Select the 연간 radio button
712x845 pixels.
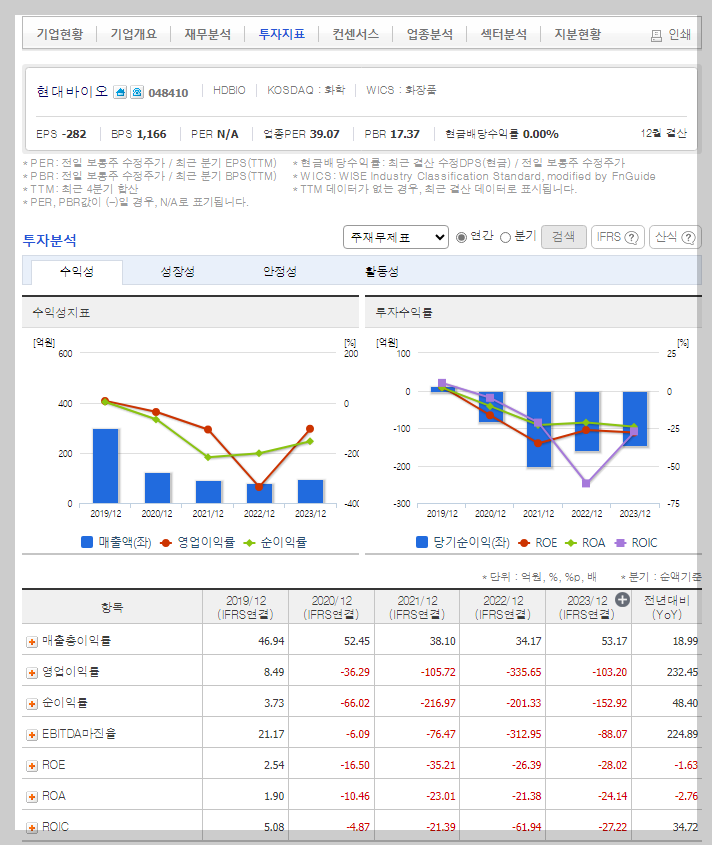point(461,237)
